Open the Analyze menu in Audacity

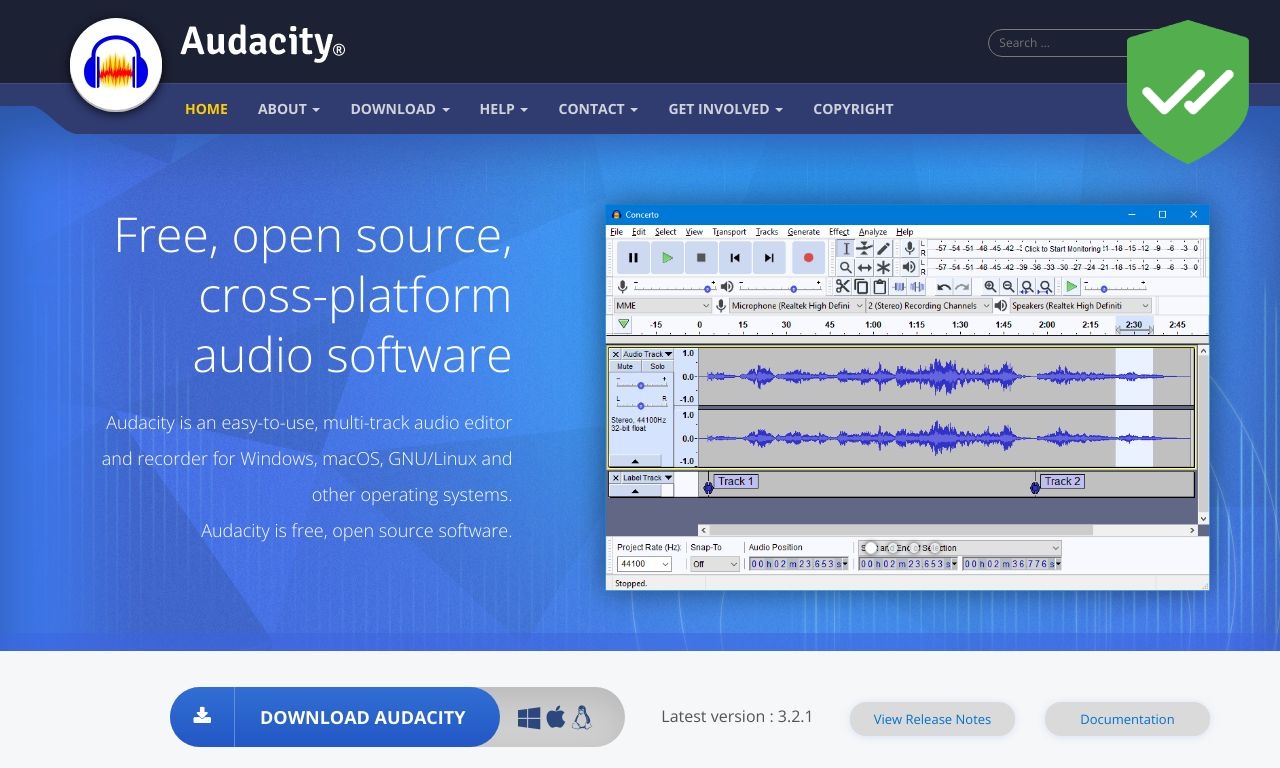click(x=873, y=232)
